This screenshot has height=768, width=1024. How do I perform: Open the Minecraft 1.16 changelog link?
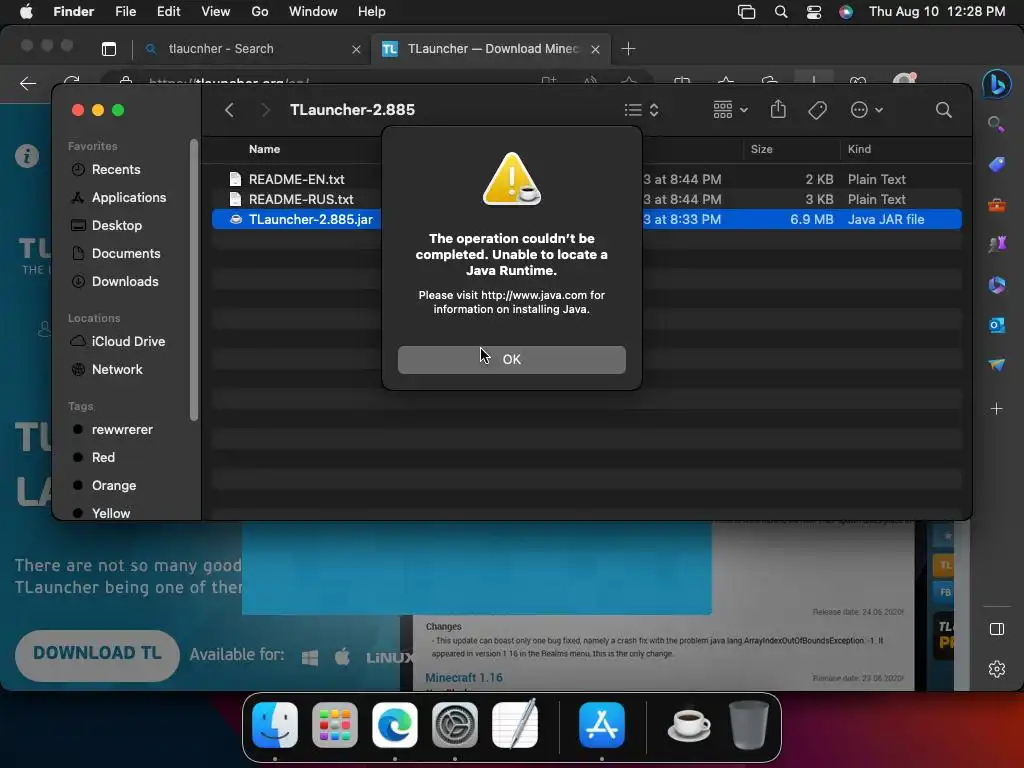pos(464,678)
